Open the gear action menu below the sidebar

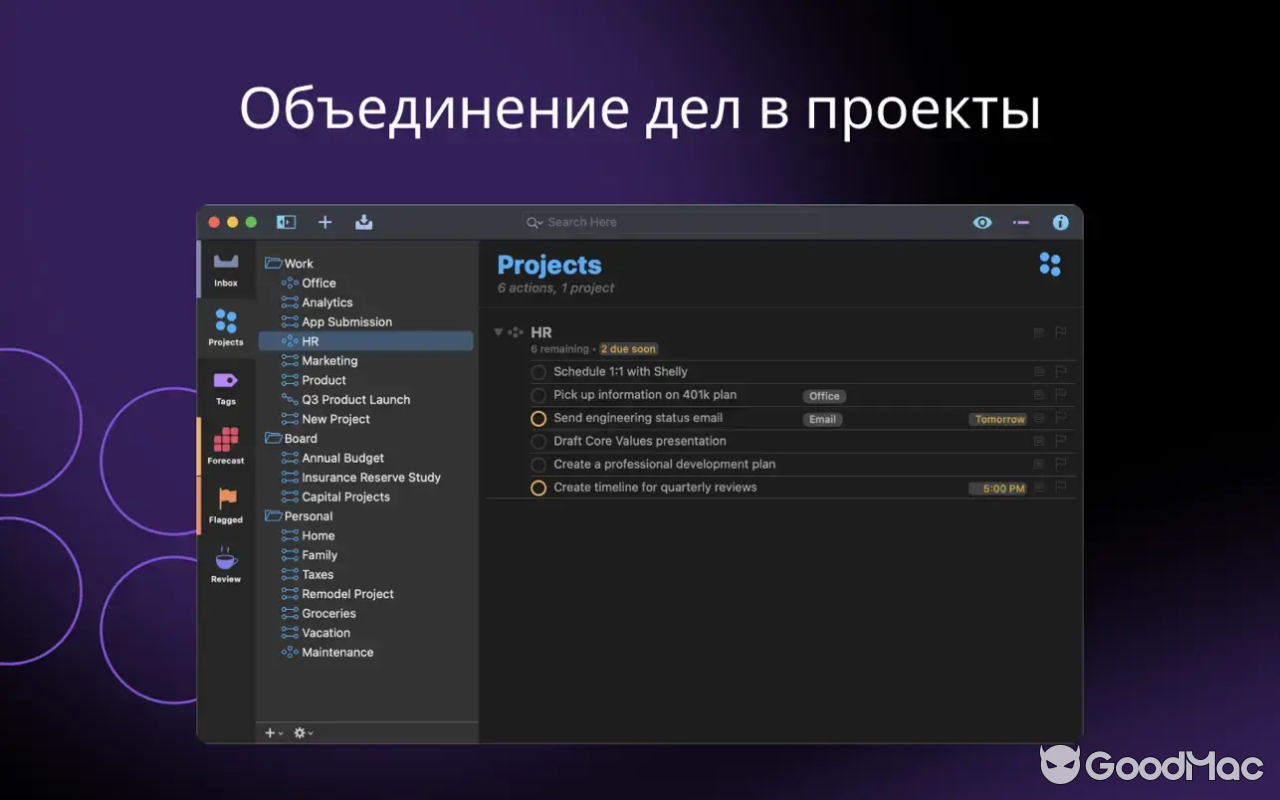pos(300,733)
